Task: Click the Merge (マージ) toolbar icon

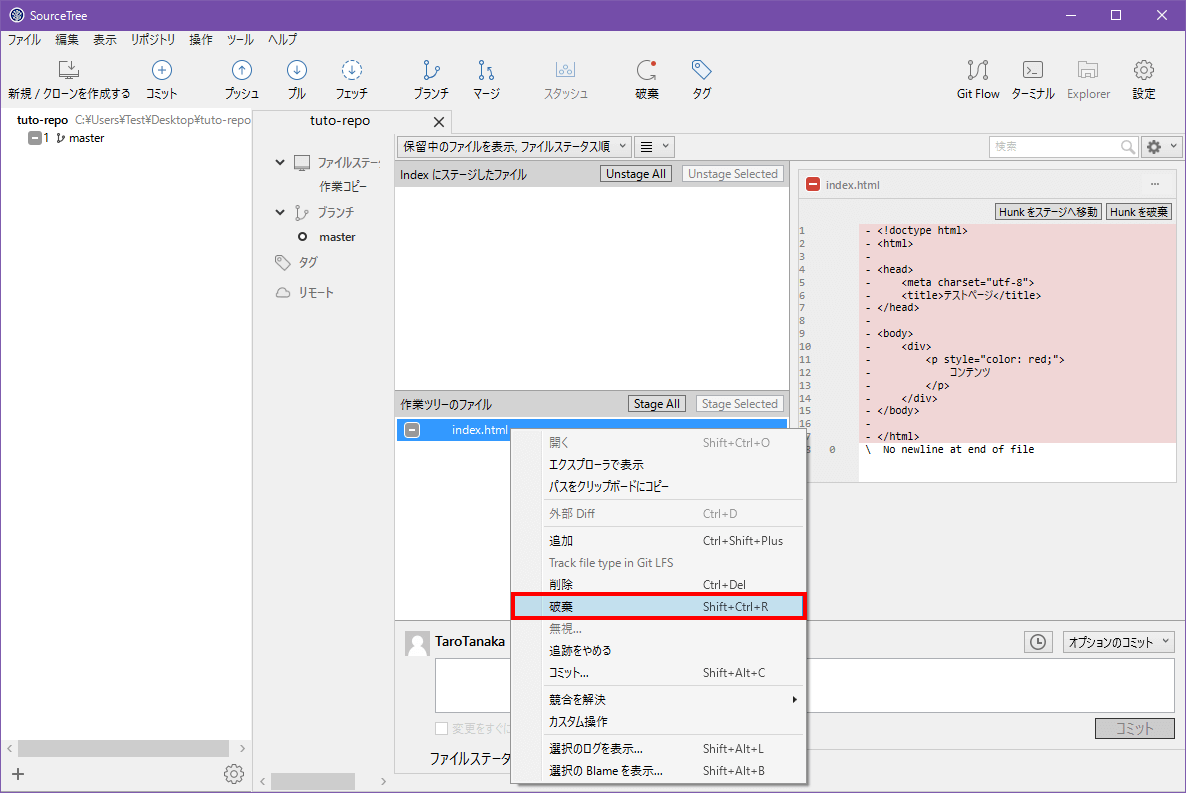Action: click(486, 71)
